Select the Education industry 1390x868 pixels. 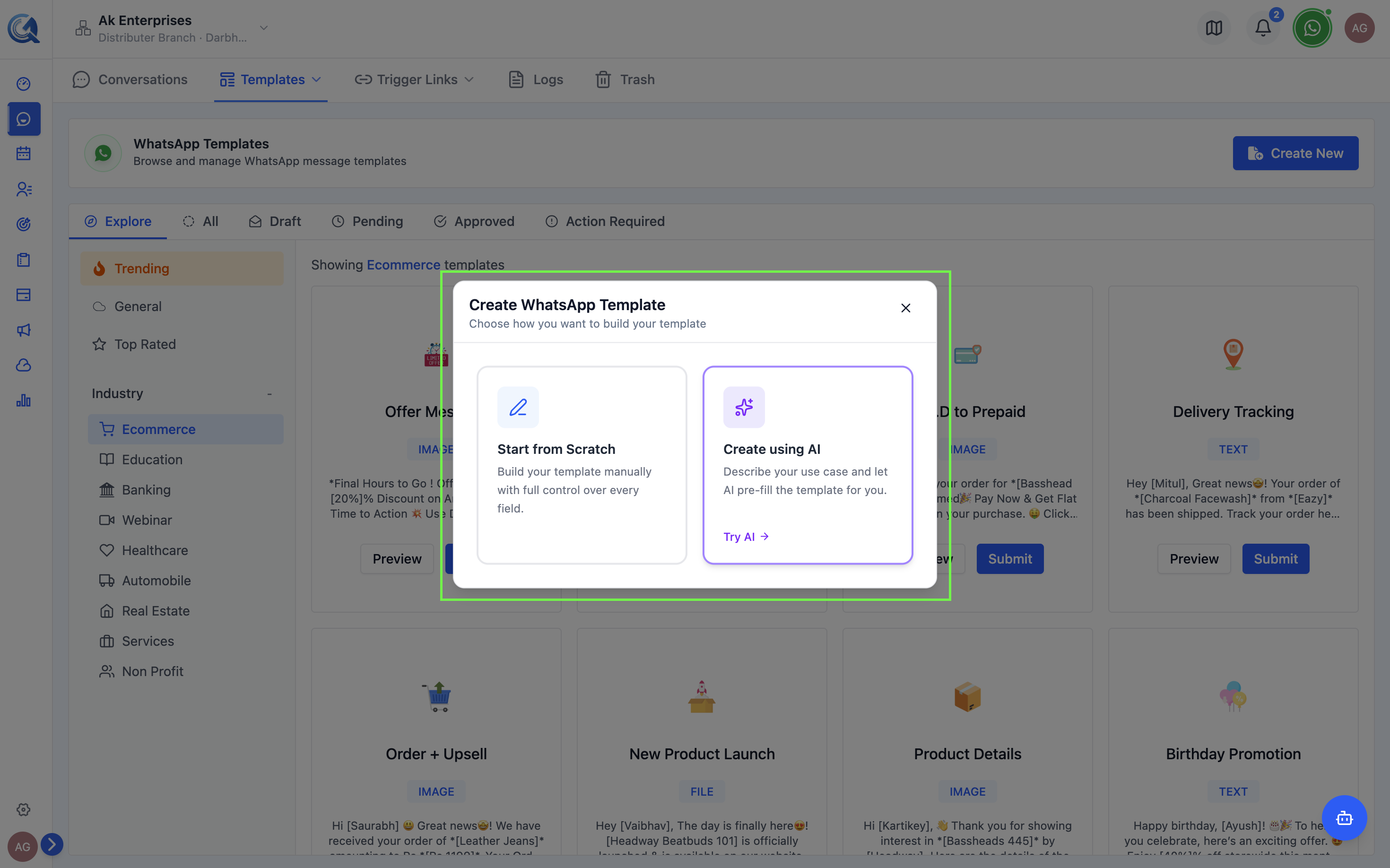pos(185,459)
